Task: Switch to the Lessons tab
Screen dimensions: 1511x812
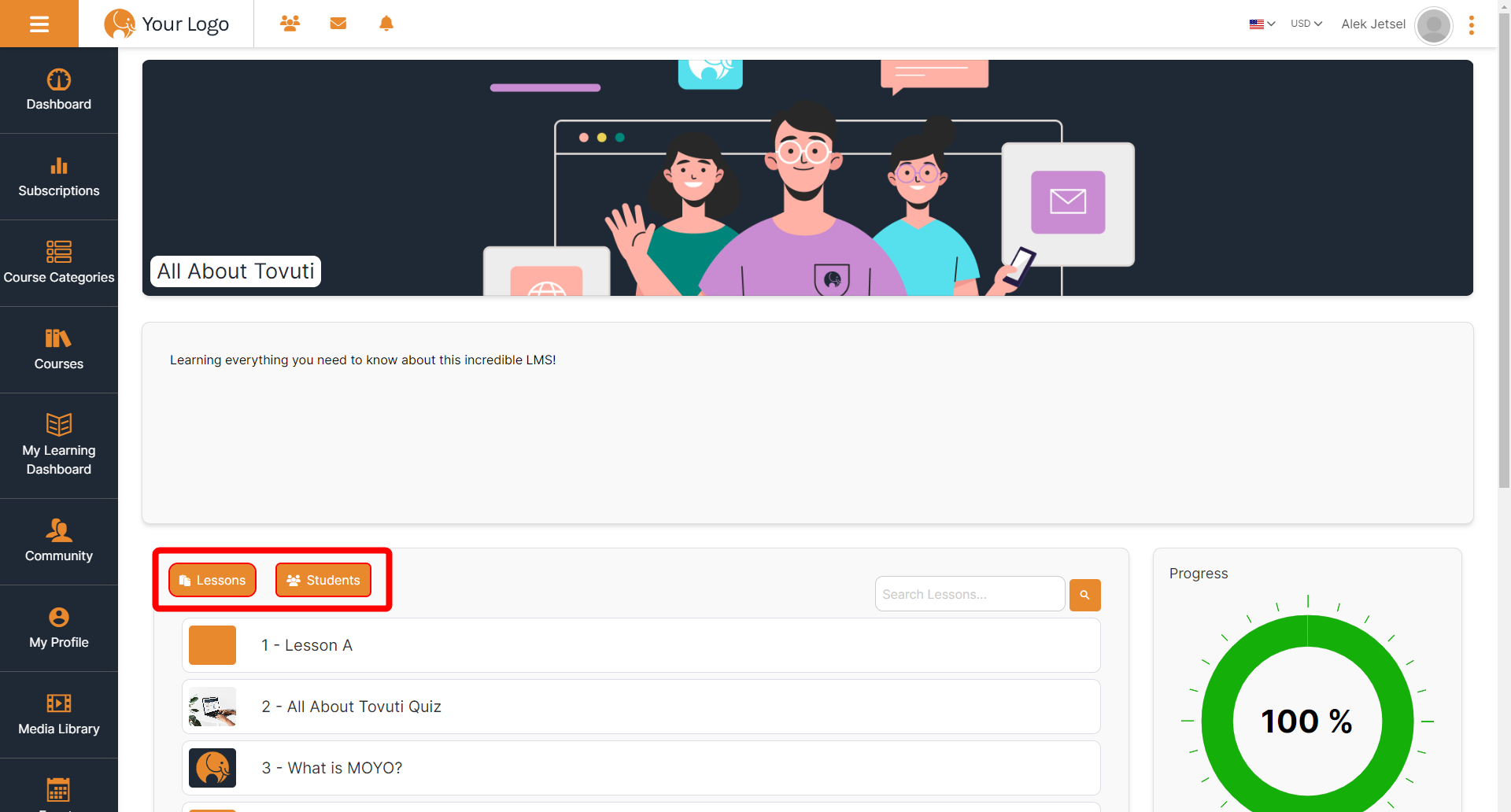Action: point(212,580)
